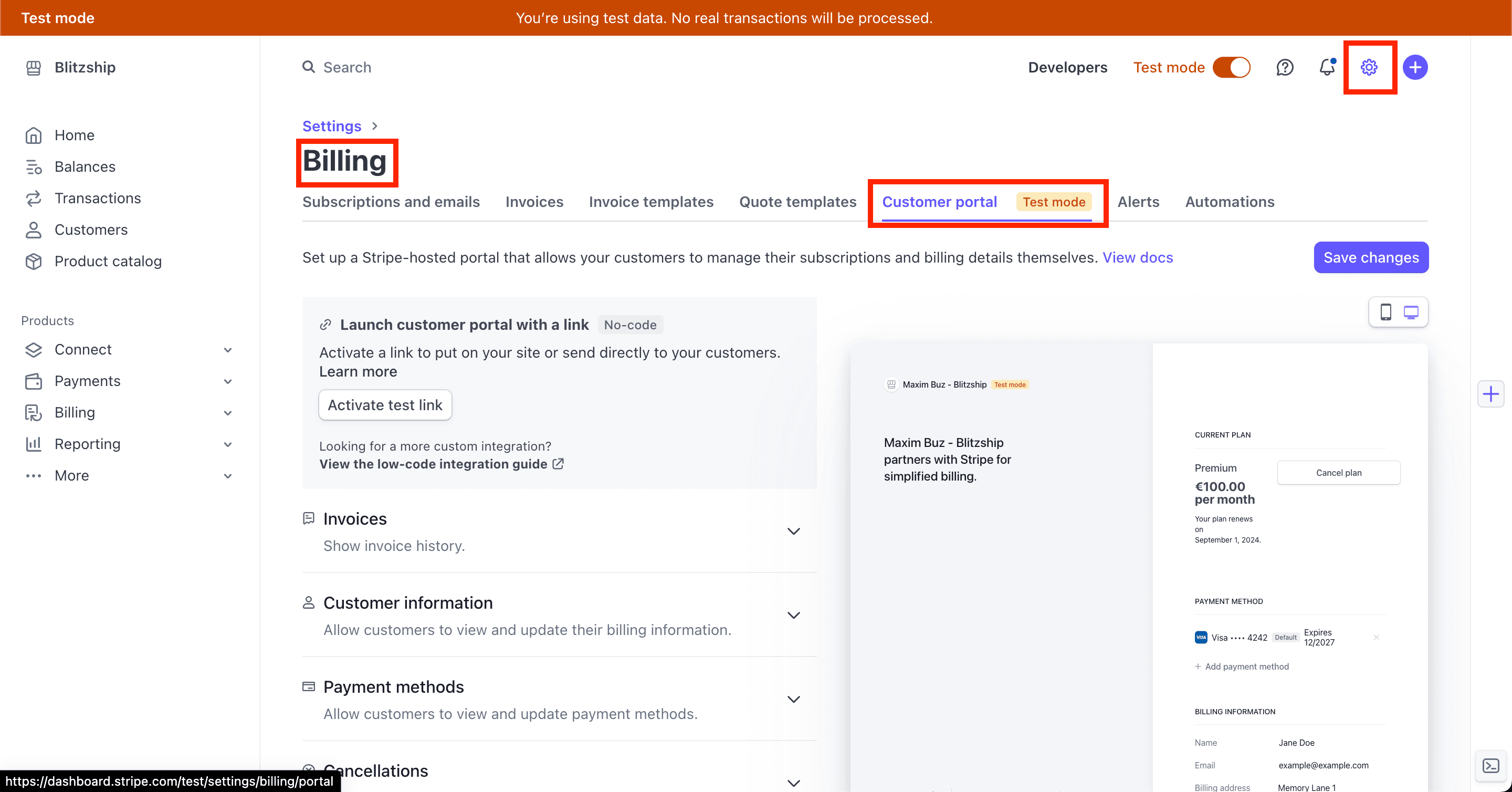
Task: Expand the Billing sidebar menu chevron
Action: coord(228,413)
